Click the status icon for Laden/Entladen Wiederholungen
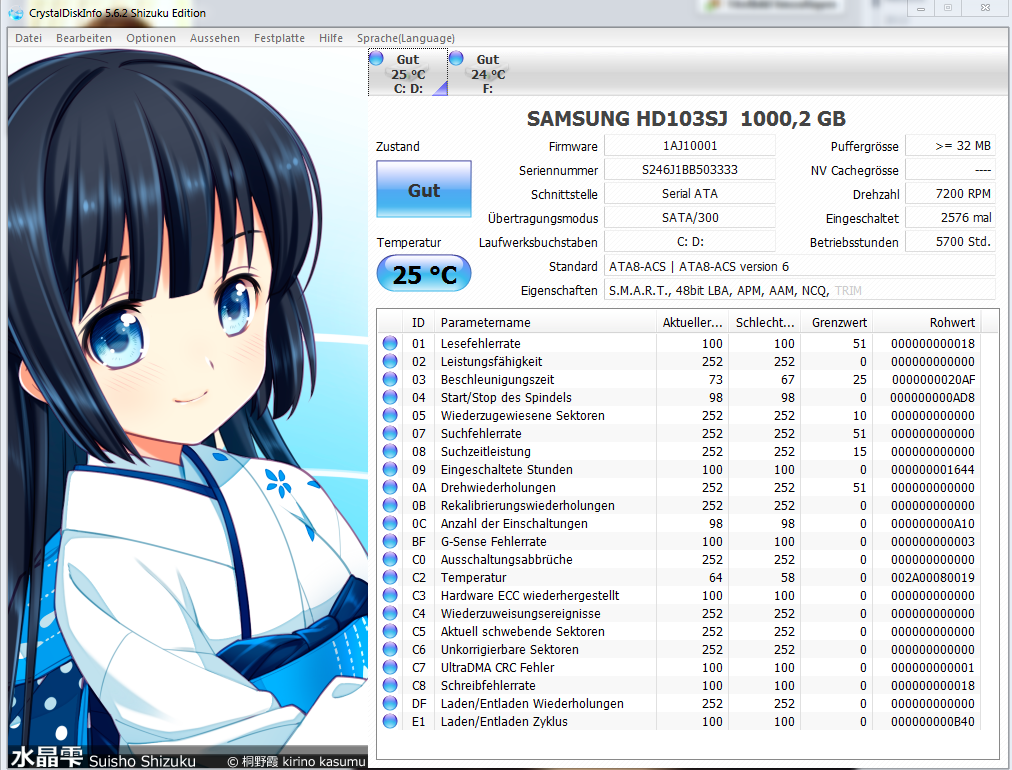The width and height of the screenshot is (1012, 770). coord(390,704)
